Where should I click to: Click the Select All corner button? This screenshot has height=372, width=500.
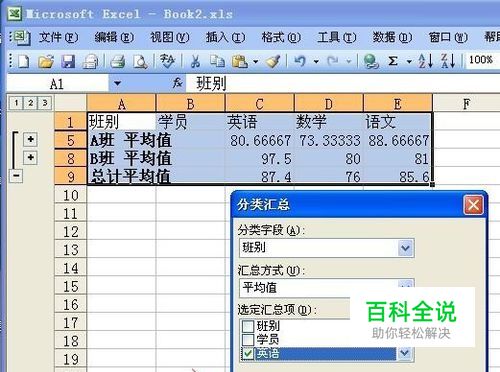71,104
